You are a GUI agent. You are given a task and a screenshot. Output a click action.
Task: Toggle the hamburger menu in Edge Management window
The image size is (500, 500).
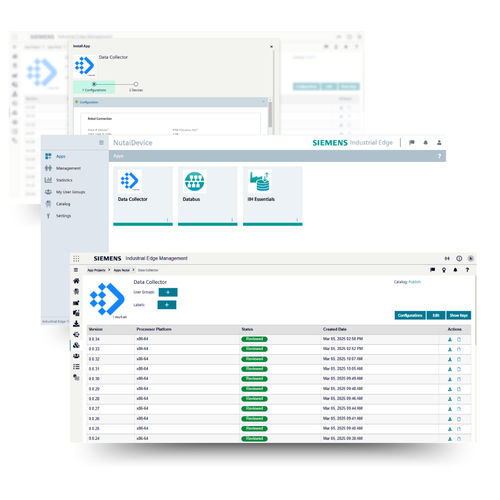click(76, 270)
